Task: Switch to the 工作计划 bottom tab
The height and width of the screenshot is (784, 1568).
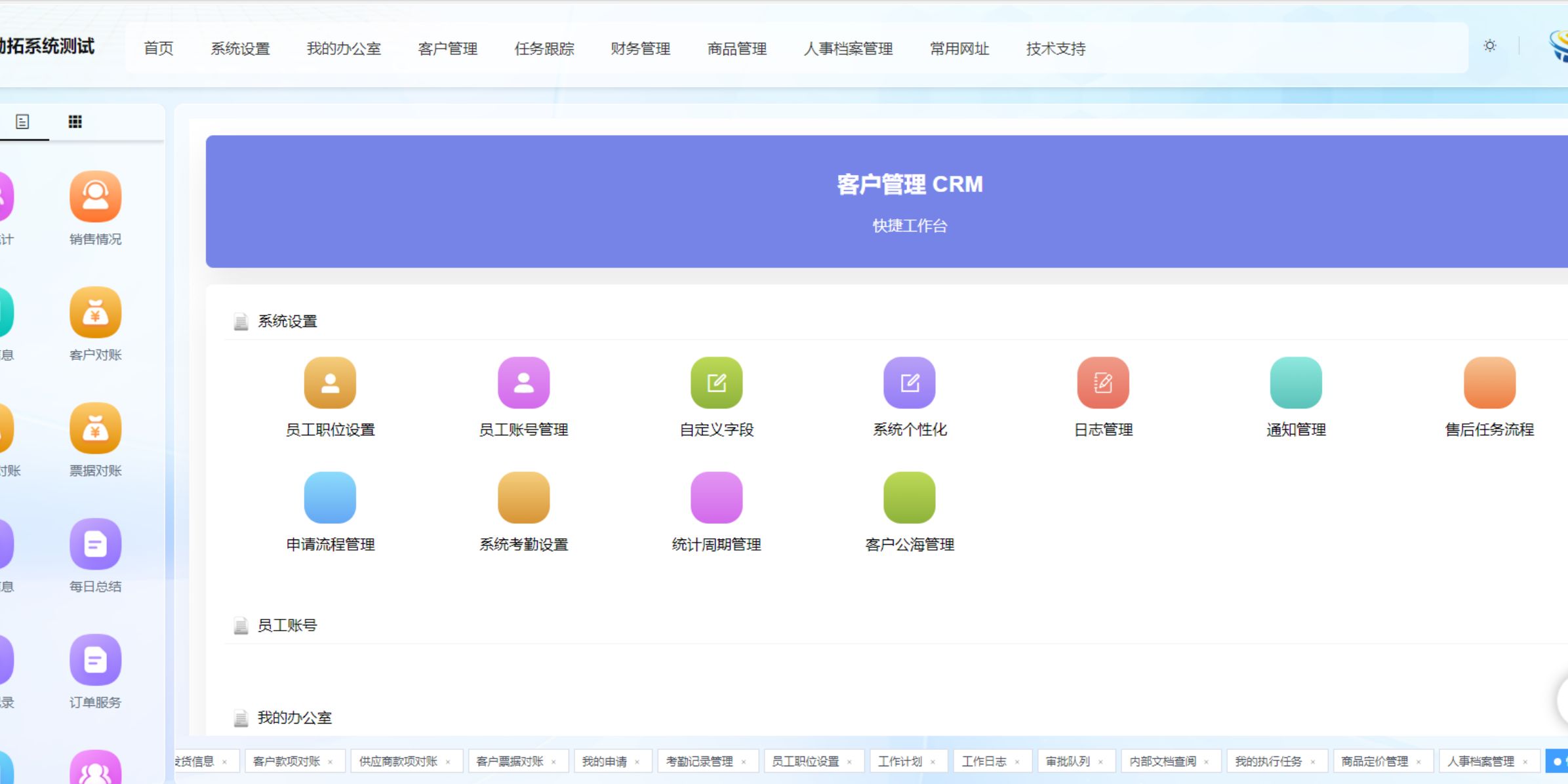Action: (x=900, y=761)
